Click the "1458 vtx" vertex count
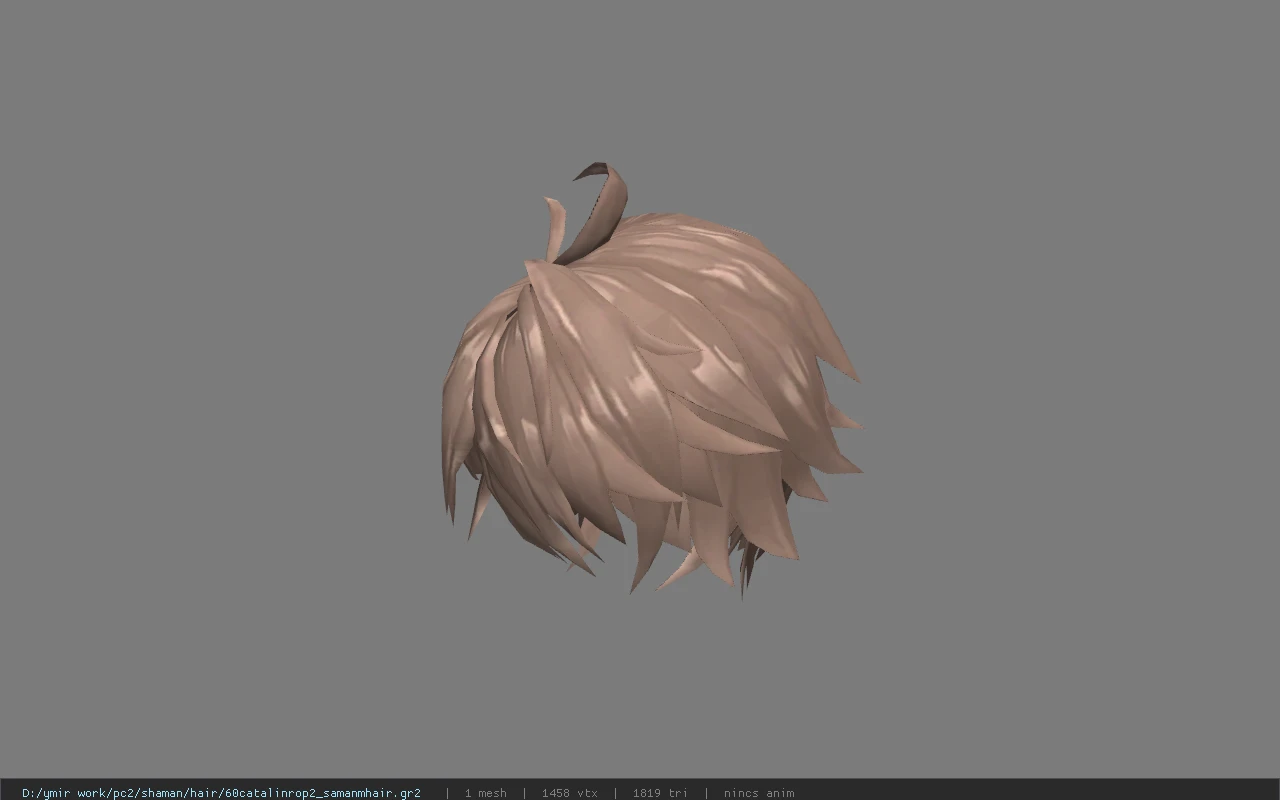Image resolution: width=1280 pixels, height=800 pixels. (x=569, y=793)
